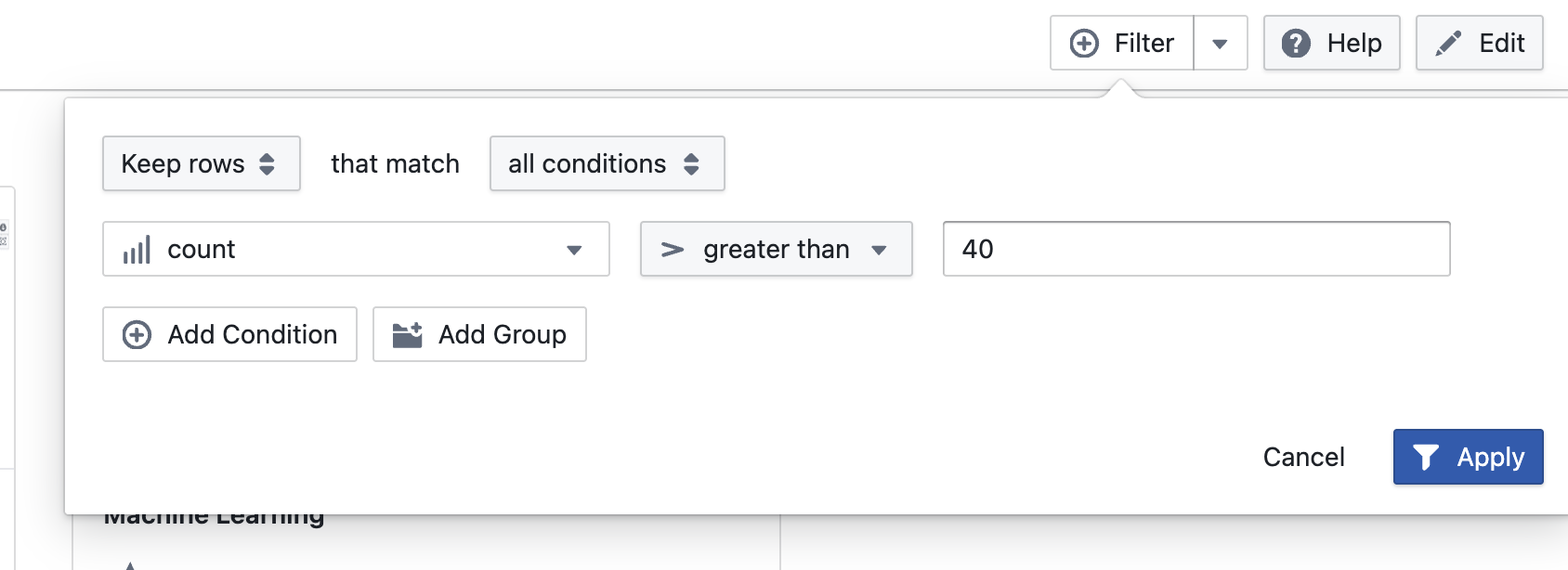Click the value field containing 40
This screenshot has width=1568, height=570.
[1196, 249]
